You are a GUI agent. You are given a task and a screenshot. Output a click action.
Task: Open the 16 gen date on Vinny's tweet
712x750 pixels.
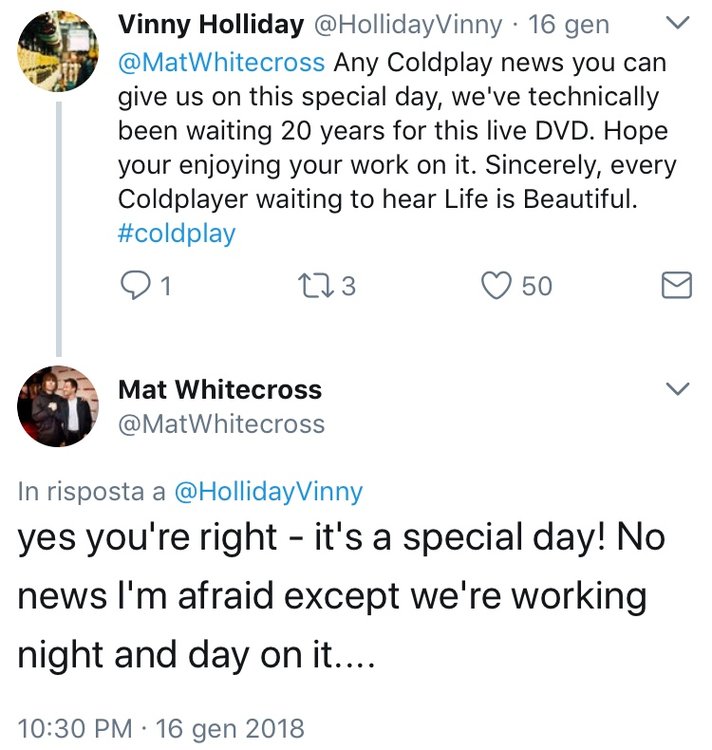(x=569, y=25)
